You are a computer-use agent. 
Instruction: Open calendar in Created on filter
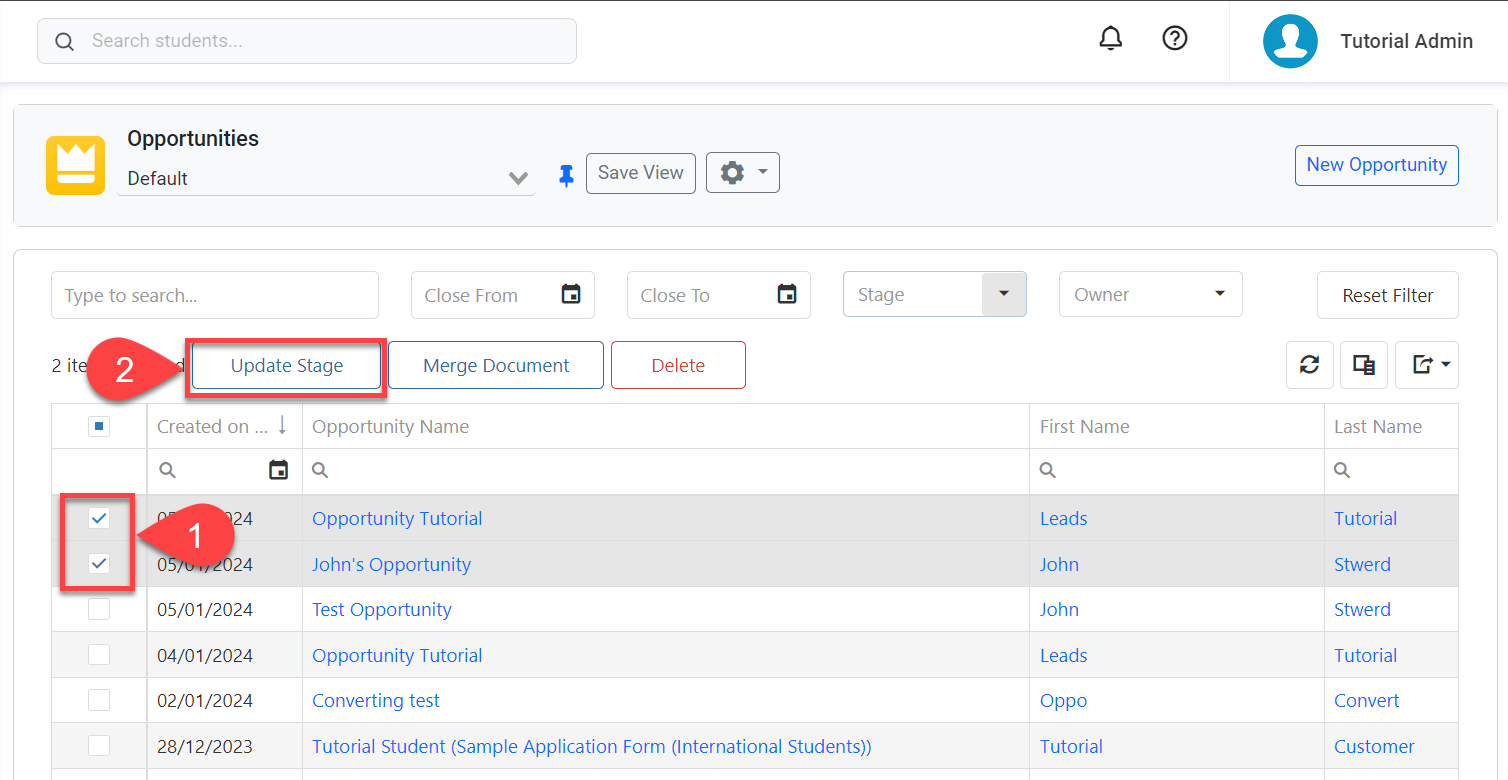pos(279,470)
